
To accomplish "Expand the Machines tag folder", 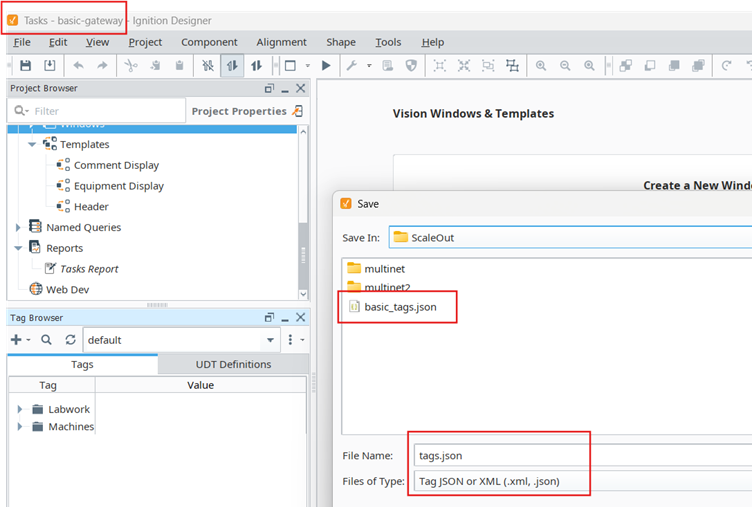I will tap(19, 427).
